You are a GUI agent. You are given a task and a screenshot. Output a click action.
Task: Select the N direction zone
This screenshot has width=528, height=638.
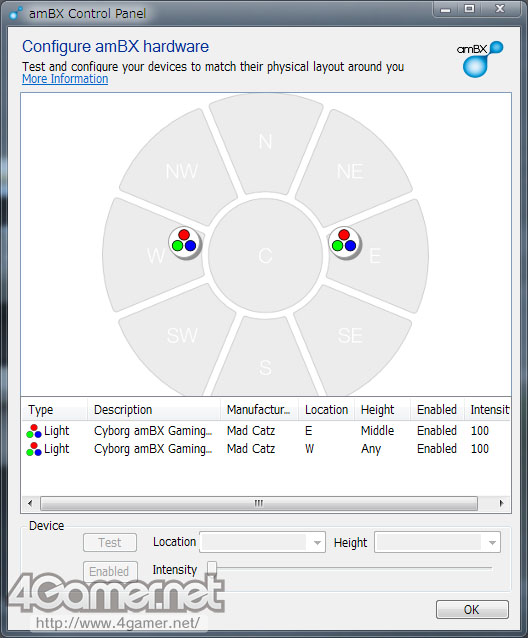[x=266, y=142]
